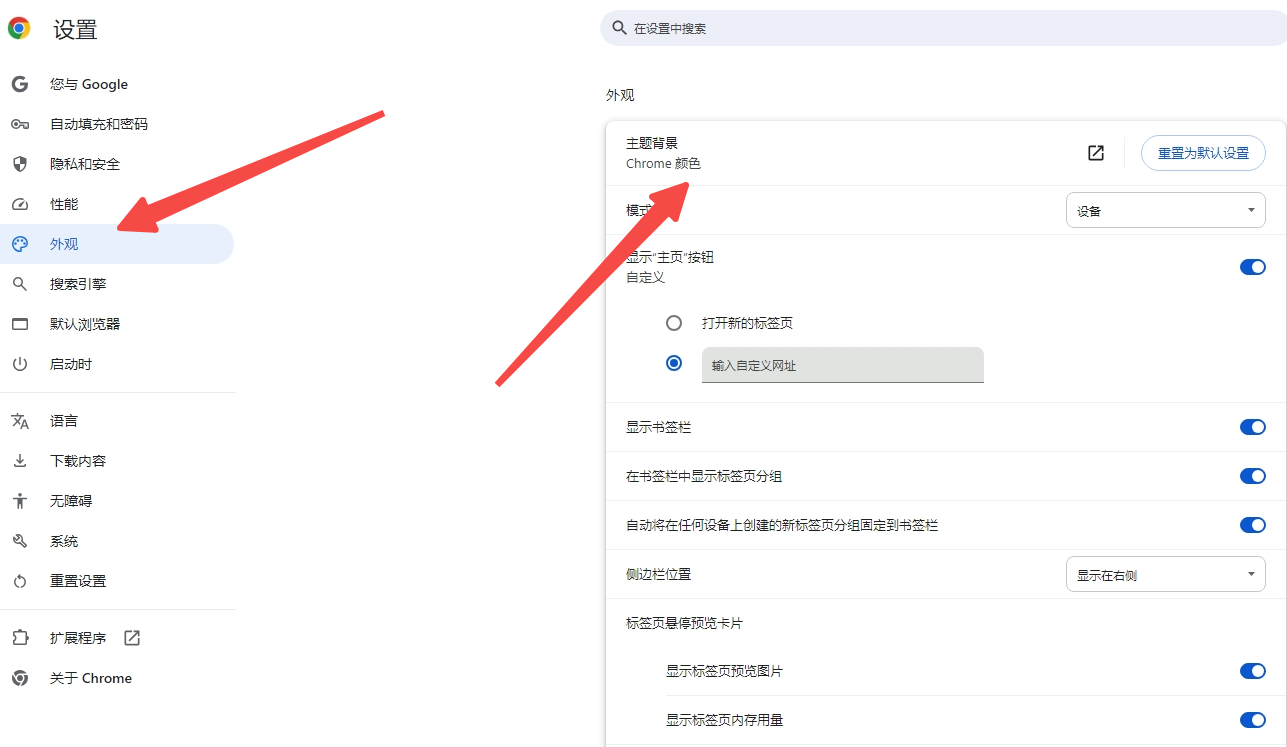This screenshot has height=747, width=1287.
Task: Toggle 自动将新标签页分组固定到书签栏 switch
Action: [1253, 525]
